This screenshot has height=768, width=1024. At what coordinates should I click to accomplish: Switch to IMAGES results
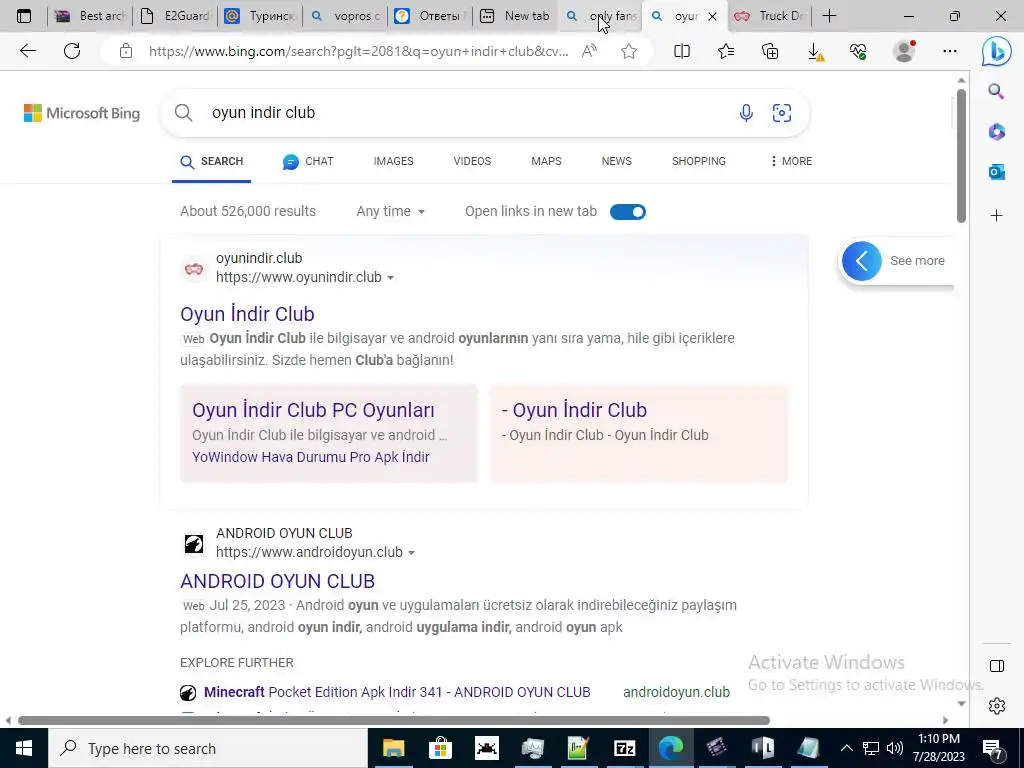point(393,161)
